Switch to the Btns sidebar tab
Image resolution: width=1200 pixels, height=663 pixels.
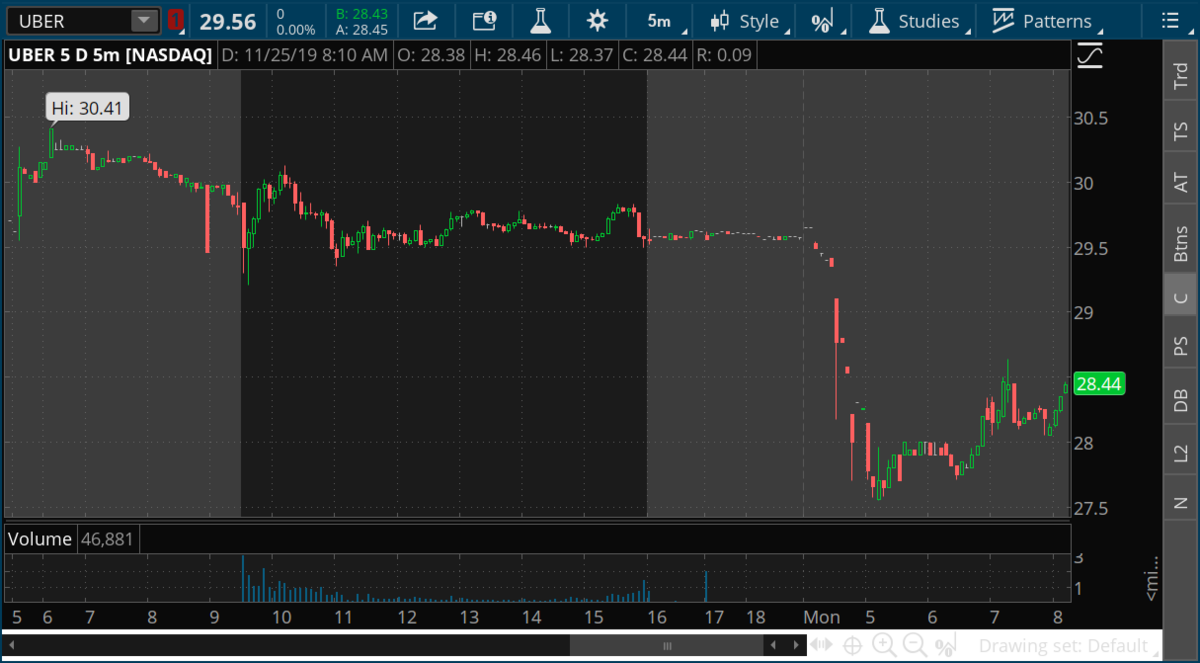(1181, 243)
